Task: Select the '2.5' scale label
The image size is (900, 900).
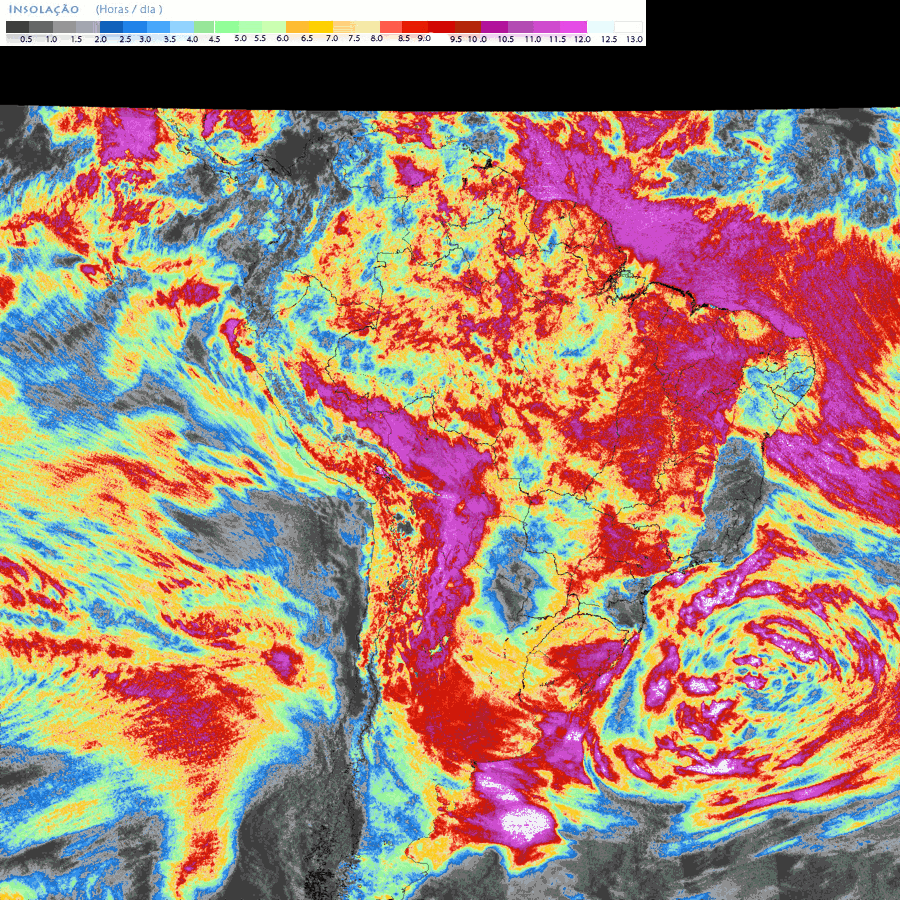Action: 125,40
